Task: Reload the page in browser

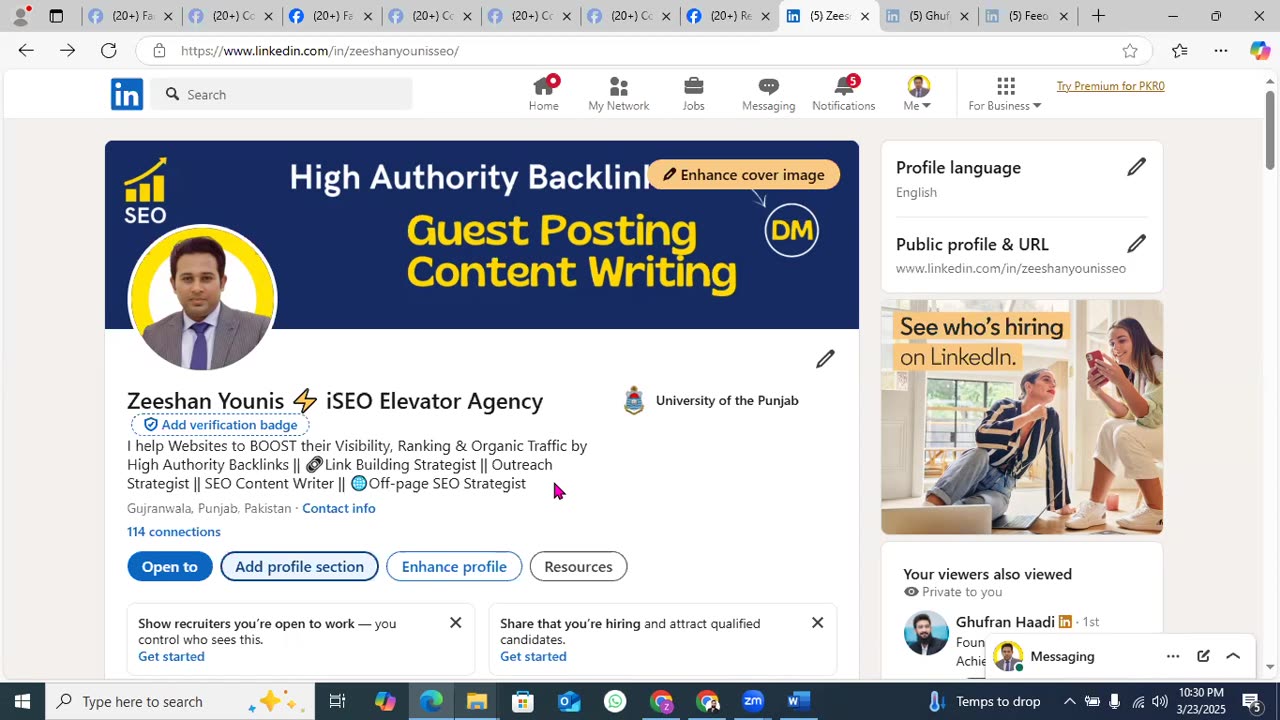Action: tap(108, 50)
